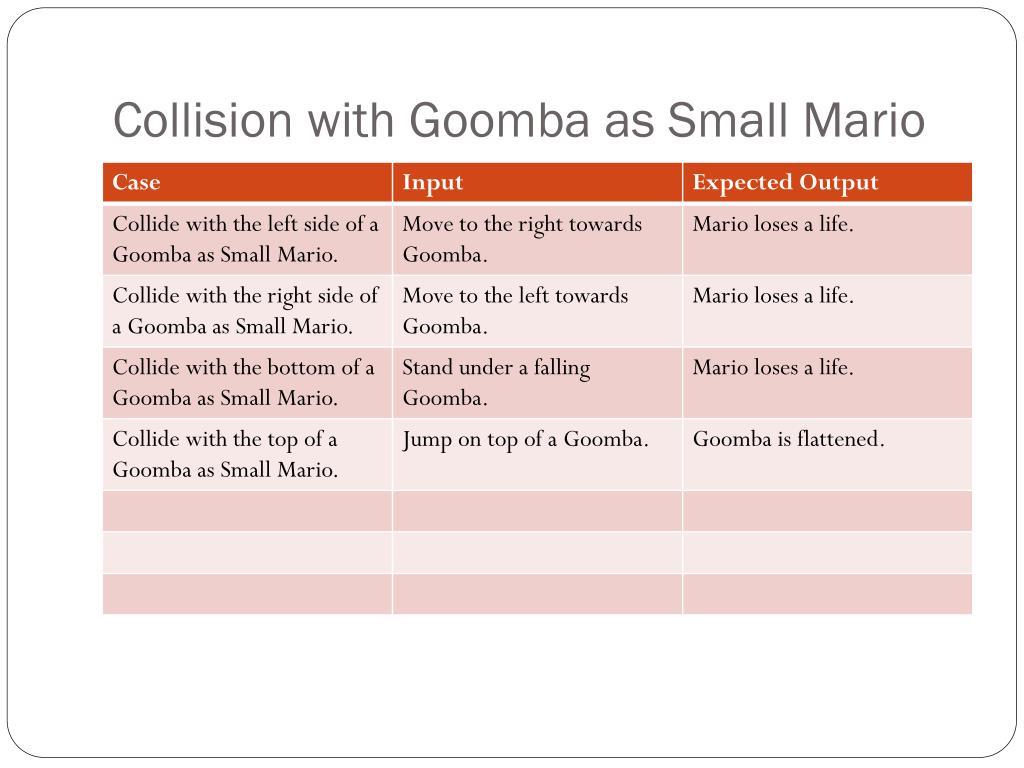Click the second row's 'Mario loses a life' cell
Image resolution: width=1024 pixels, height=768 pixels.
click(x=827, y=311)
